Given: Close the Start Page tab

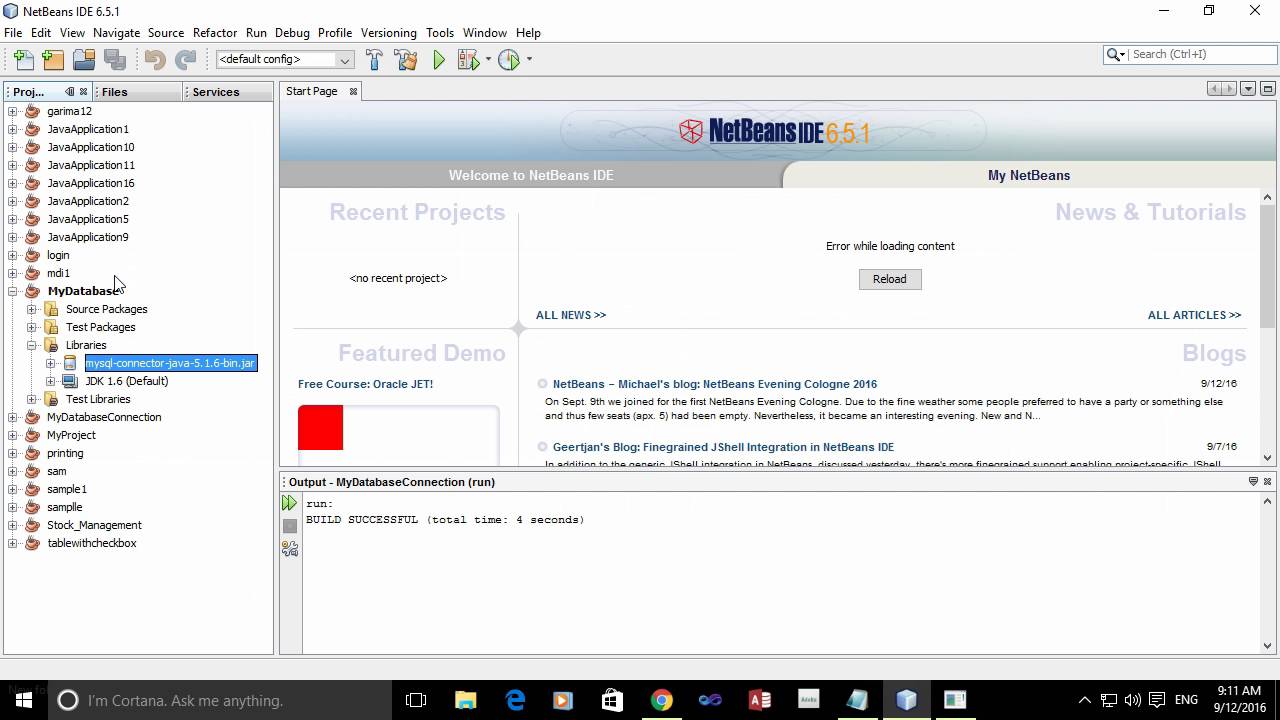Looking at the screenshot, I should [353, 91].
